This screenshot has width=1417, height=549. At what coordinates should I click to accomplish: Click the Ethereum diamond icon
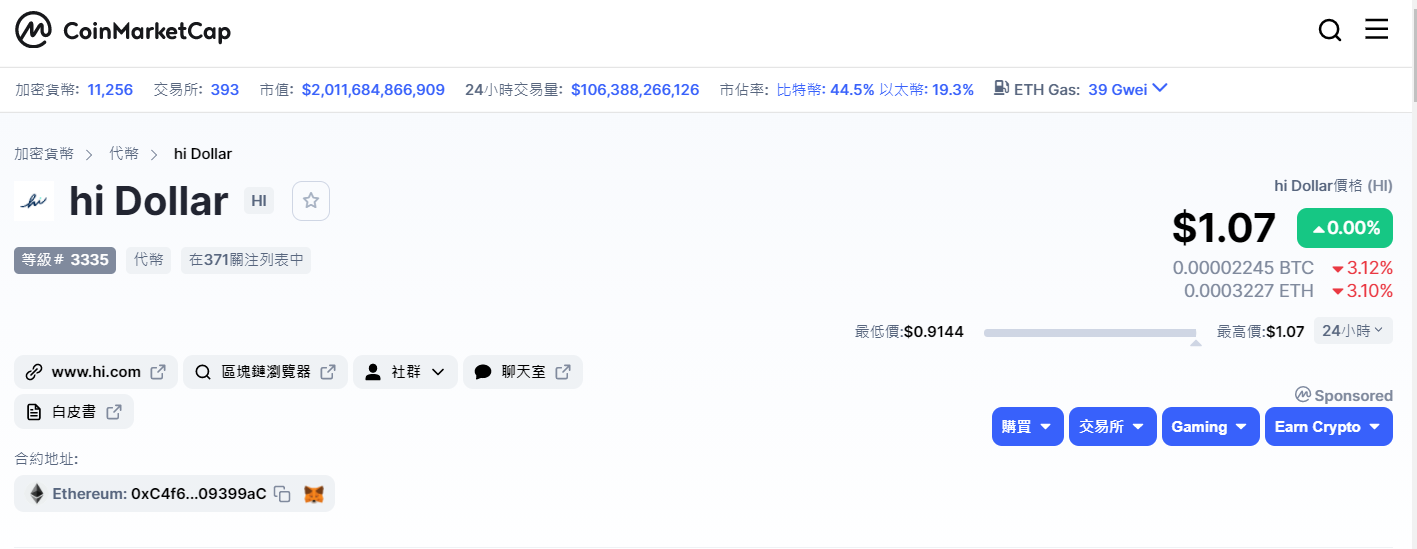tap(37, 494)
